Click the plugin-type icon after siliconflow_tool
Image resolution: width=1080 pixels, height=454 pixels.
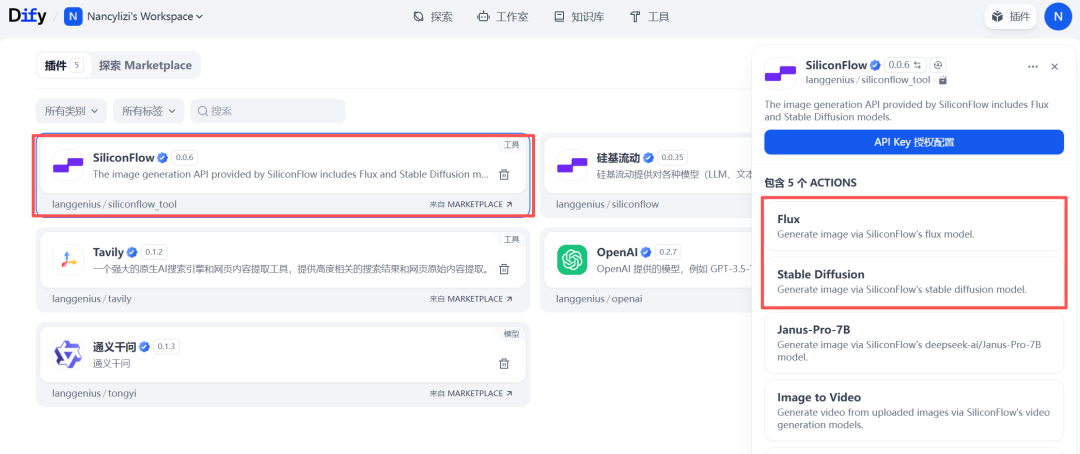pyautogui.click(x=943, y=80)
